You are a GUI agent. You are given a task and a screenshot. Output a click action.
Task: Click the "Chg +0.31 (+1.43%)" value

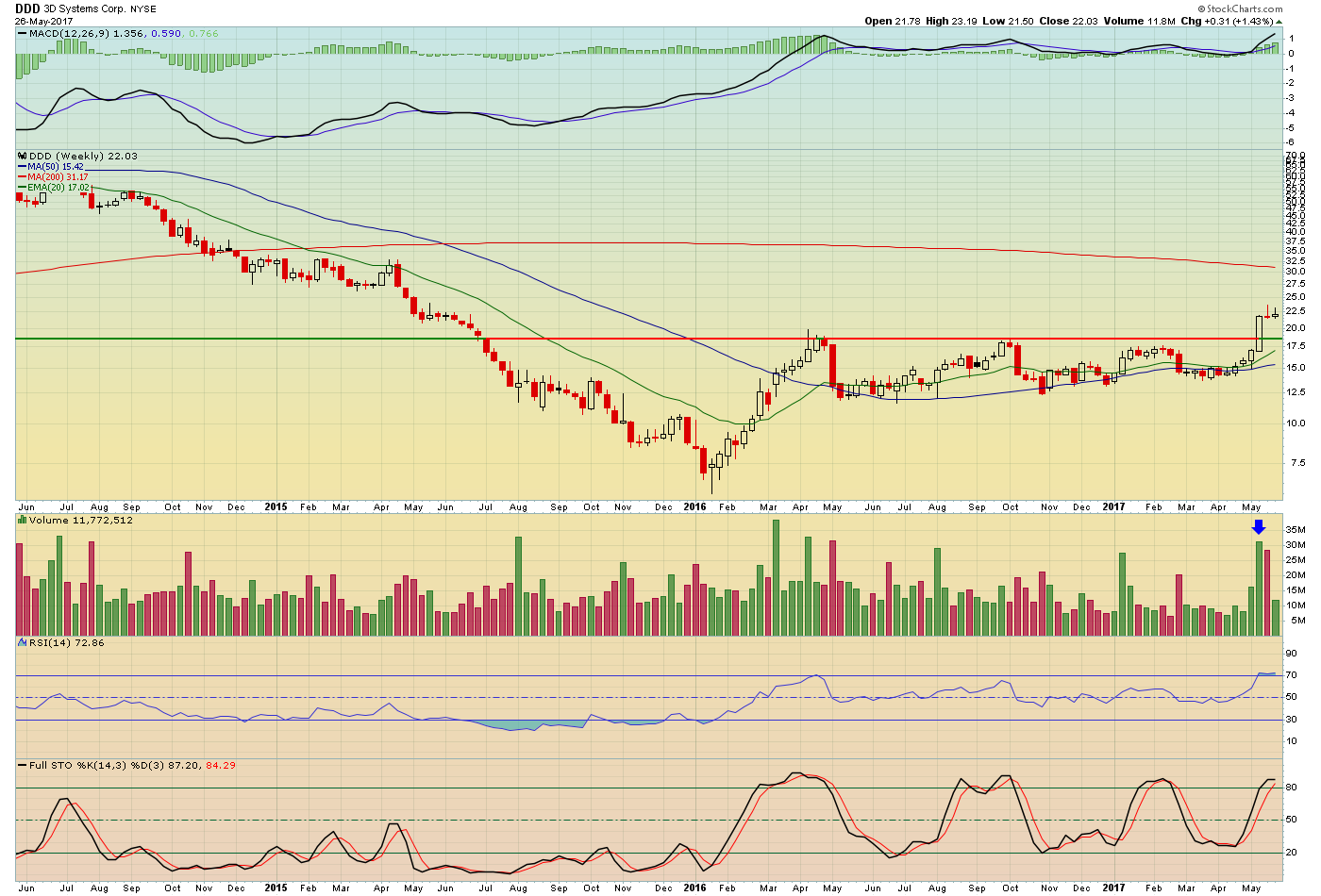tap(1227, 21)
